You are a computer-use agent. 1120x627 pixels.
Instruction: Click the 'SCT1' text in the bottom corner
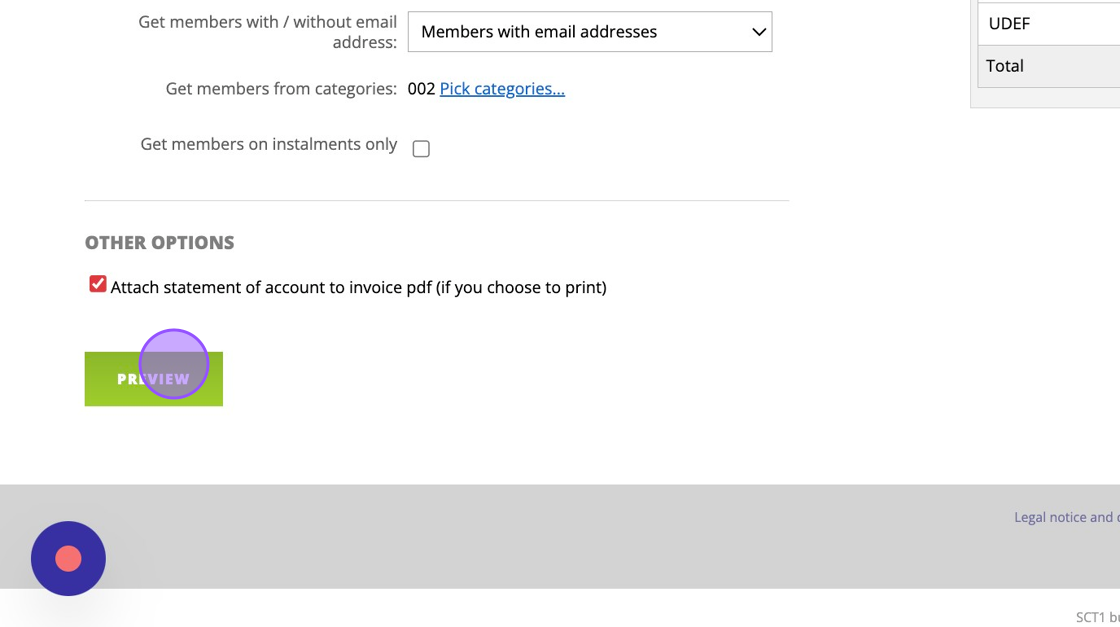click(x=1091, y=617)
